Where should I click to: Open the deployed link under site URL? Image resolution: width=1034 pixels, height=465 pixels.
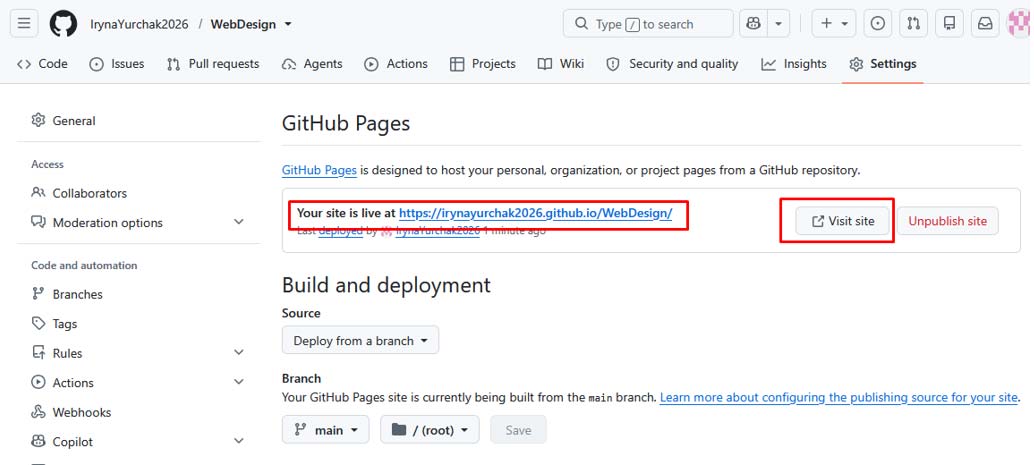pyautogui.click(x=340, y=232)
